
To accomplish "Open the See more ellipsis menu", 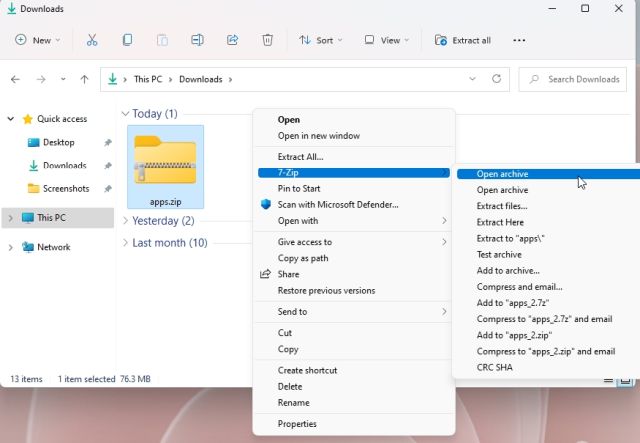I will coord(519,40).
